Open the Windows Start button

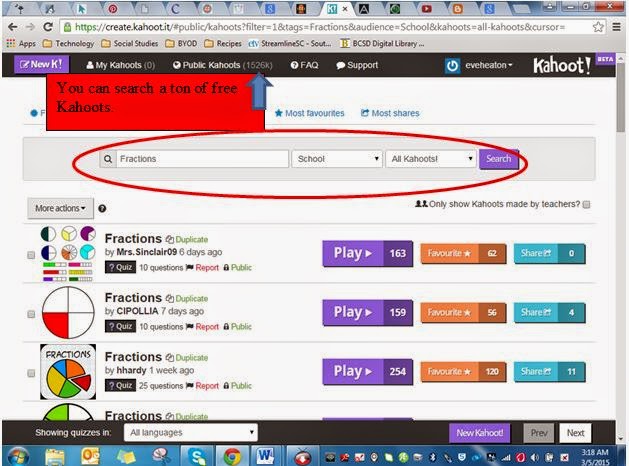(18, 457)
